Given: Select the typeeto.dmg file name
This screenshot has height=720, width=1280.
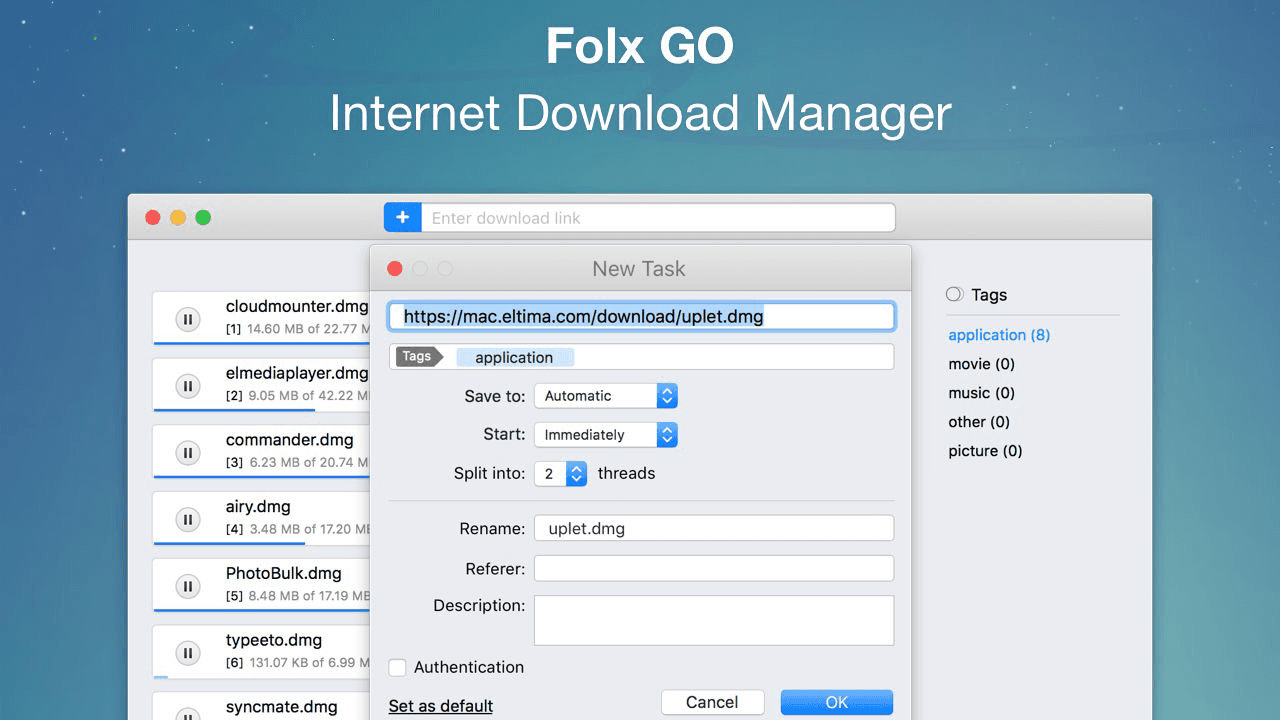Looking at the screenshot, I should [274, 640].
